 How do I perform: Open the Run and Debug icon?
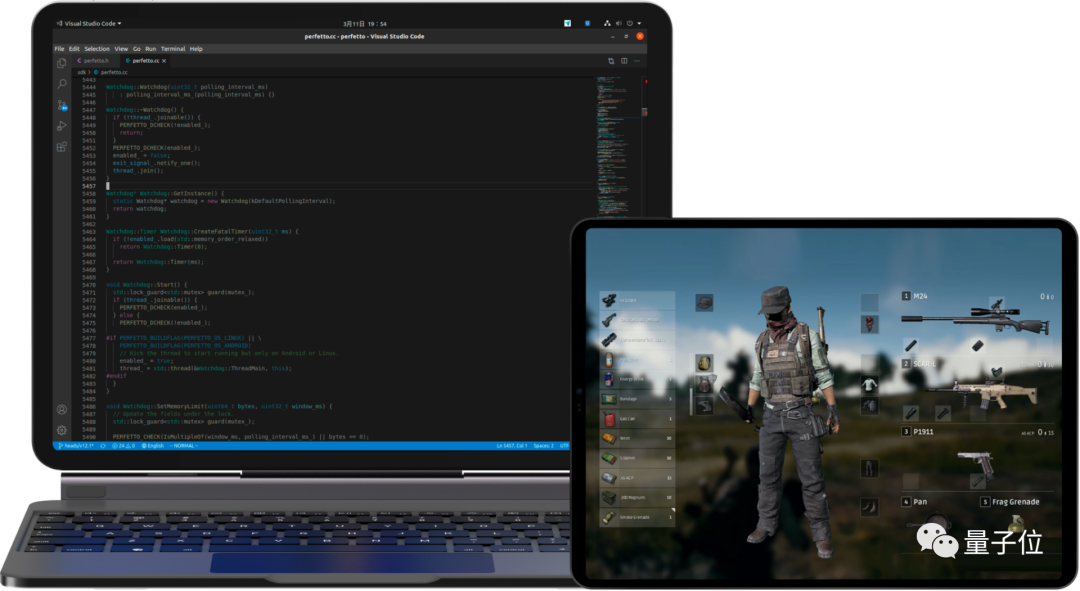61,126
